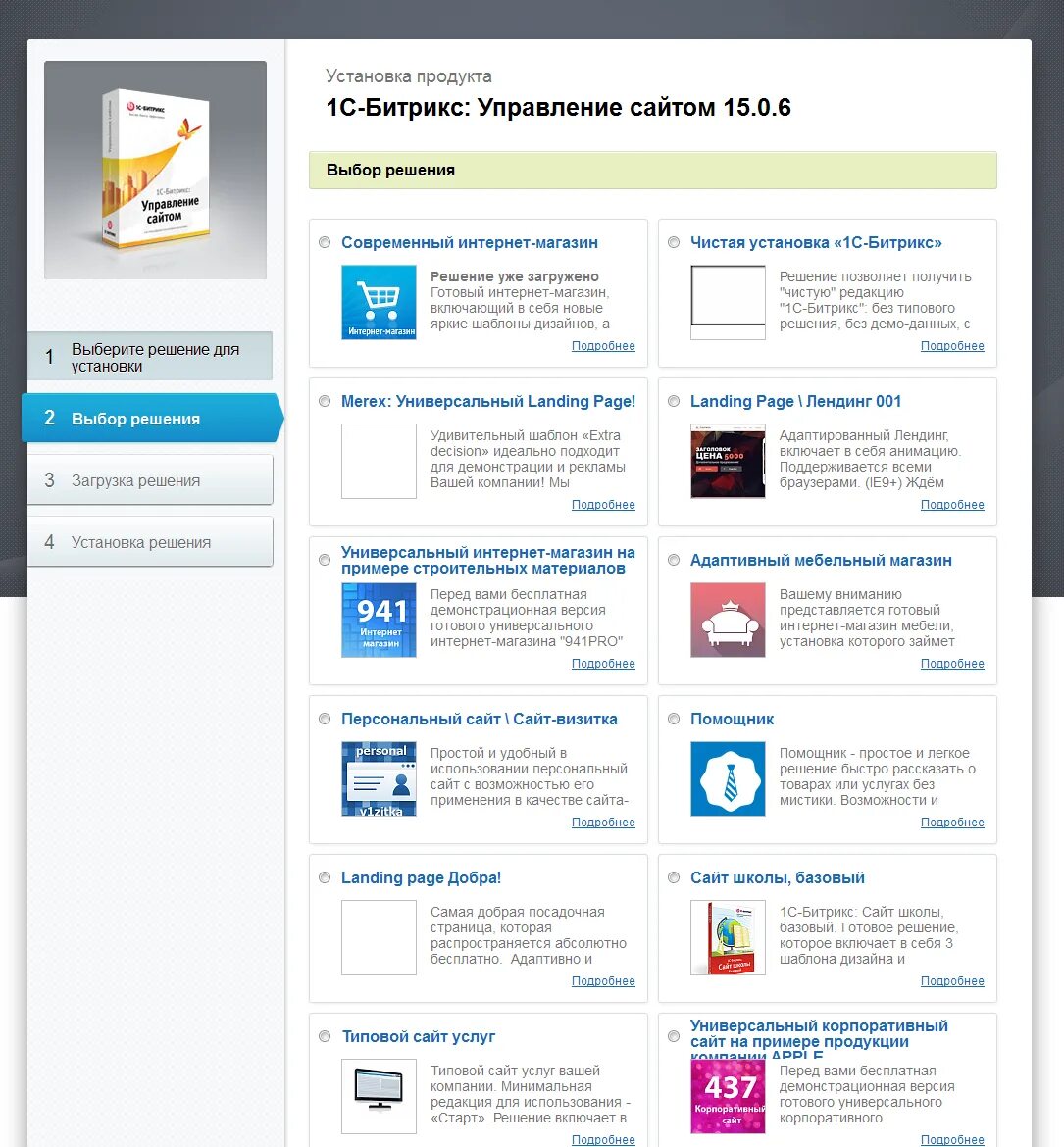Screen dimensions: 1064x1147
Task: Click the Mегех: Универсальный Landing Page! title
Action: coord(488,402)
